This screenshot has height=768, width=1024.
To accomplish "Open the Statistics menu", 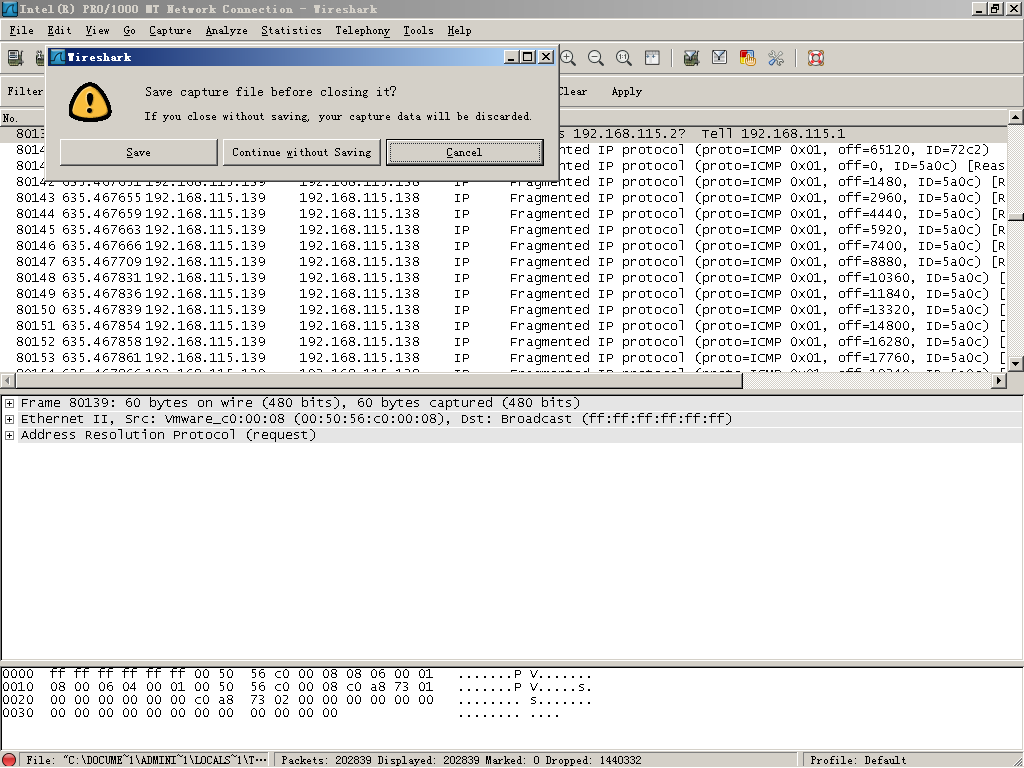I will pyautogui.click(x=291, y=31).
